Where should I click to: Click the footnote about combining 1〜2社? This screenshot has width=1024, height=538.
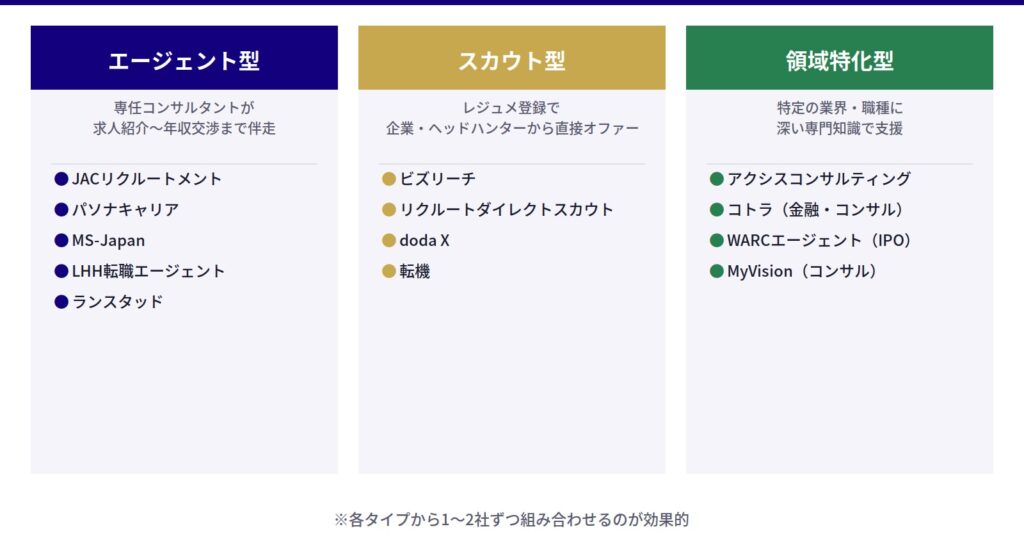click(511, 519)
